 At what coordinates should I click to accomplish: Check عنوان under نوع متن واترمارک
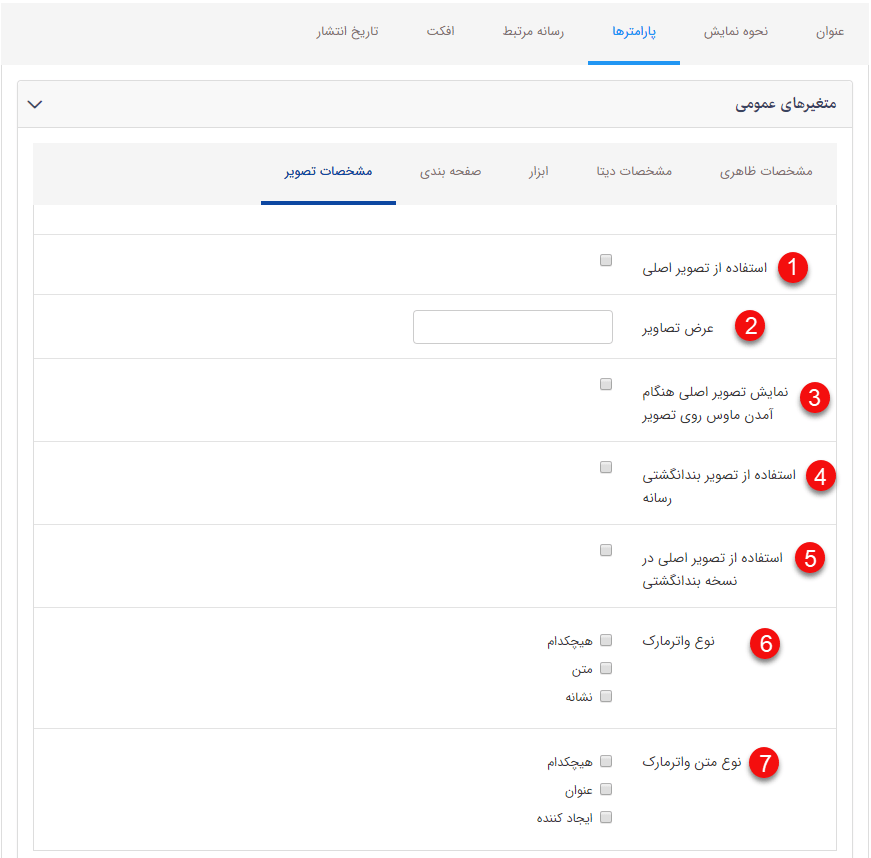(x=605, y=789)
